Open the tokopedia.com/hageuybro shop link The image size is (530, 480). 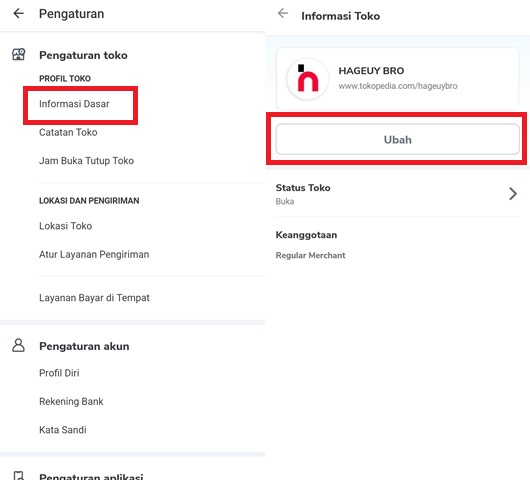pyautogui.click(x=398, y=86)
